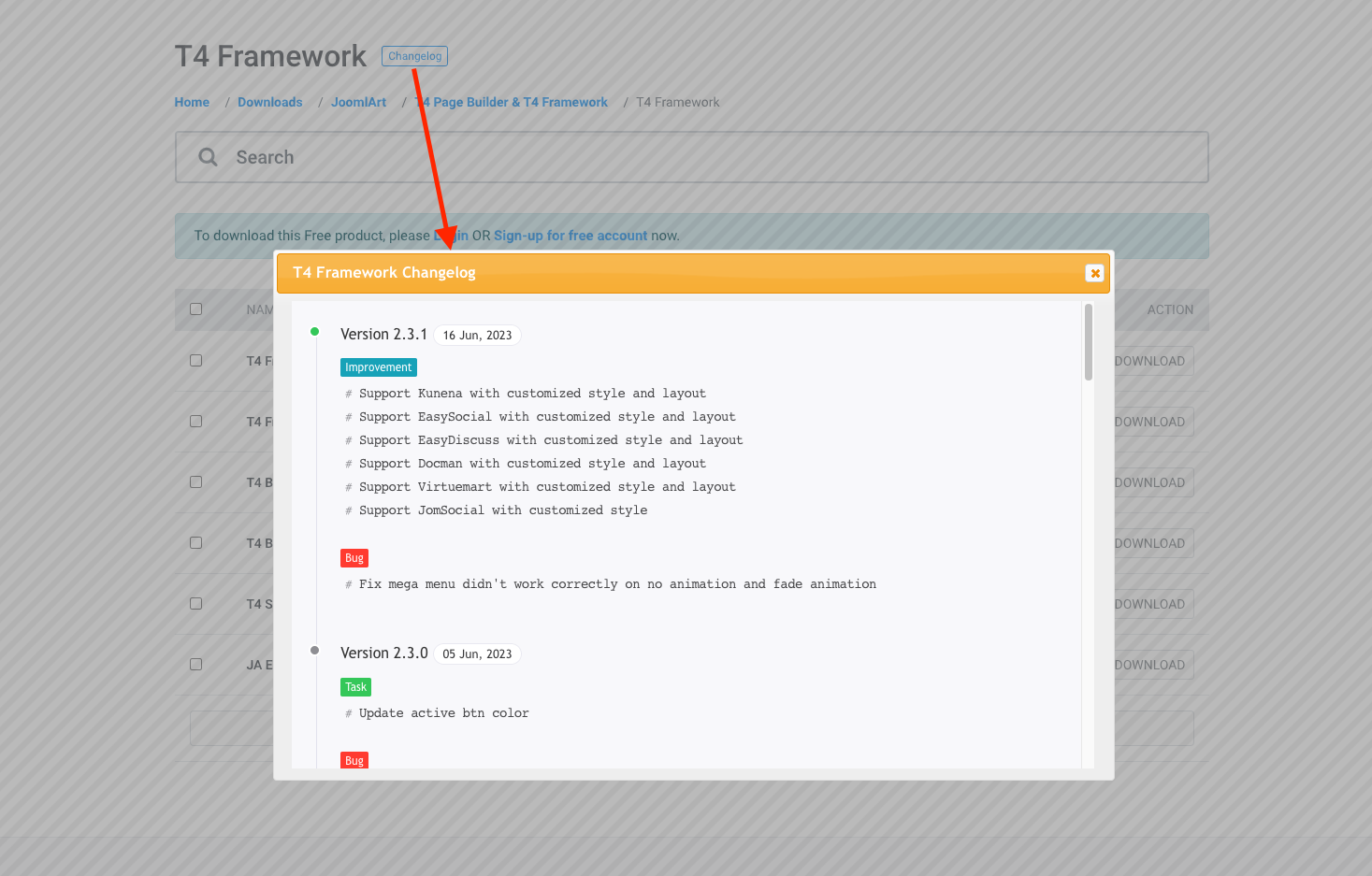
Task: Click the Support Kunena changelog line
Action: [x=532, y=394]
